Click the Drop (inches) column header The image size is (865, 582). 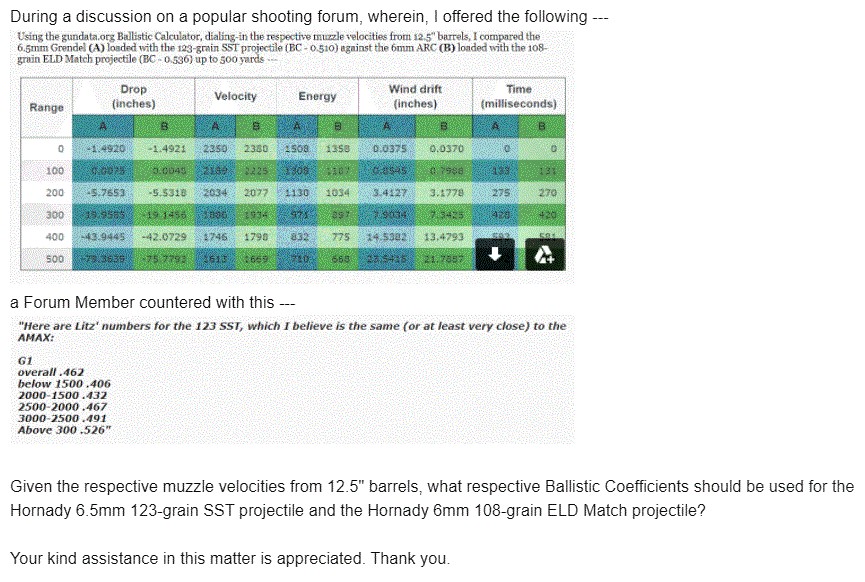click(134, 96)
